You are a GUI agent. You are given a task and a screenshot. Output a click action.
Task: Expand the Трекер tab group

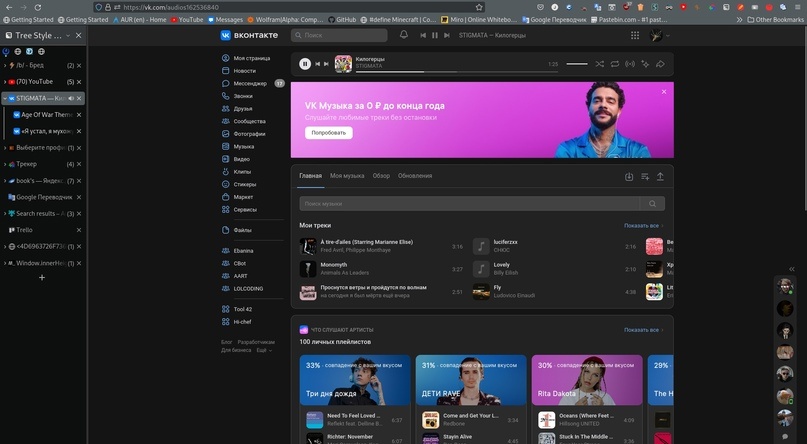pyautogui.click(x=5, y=164)
